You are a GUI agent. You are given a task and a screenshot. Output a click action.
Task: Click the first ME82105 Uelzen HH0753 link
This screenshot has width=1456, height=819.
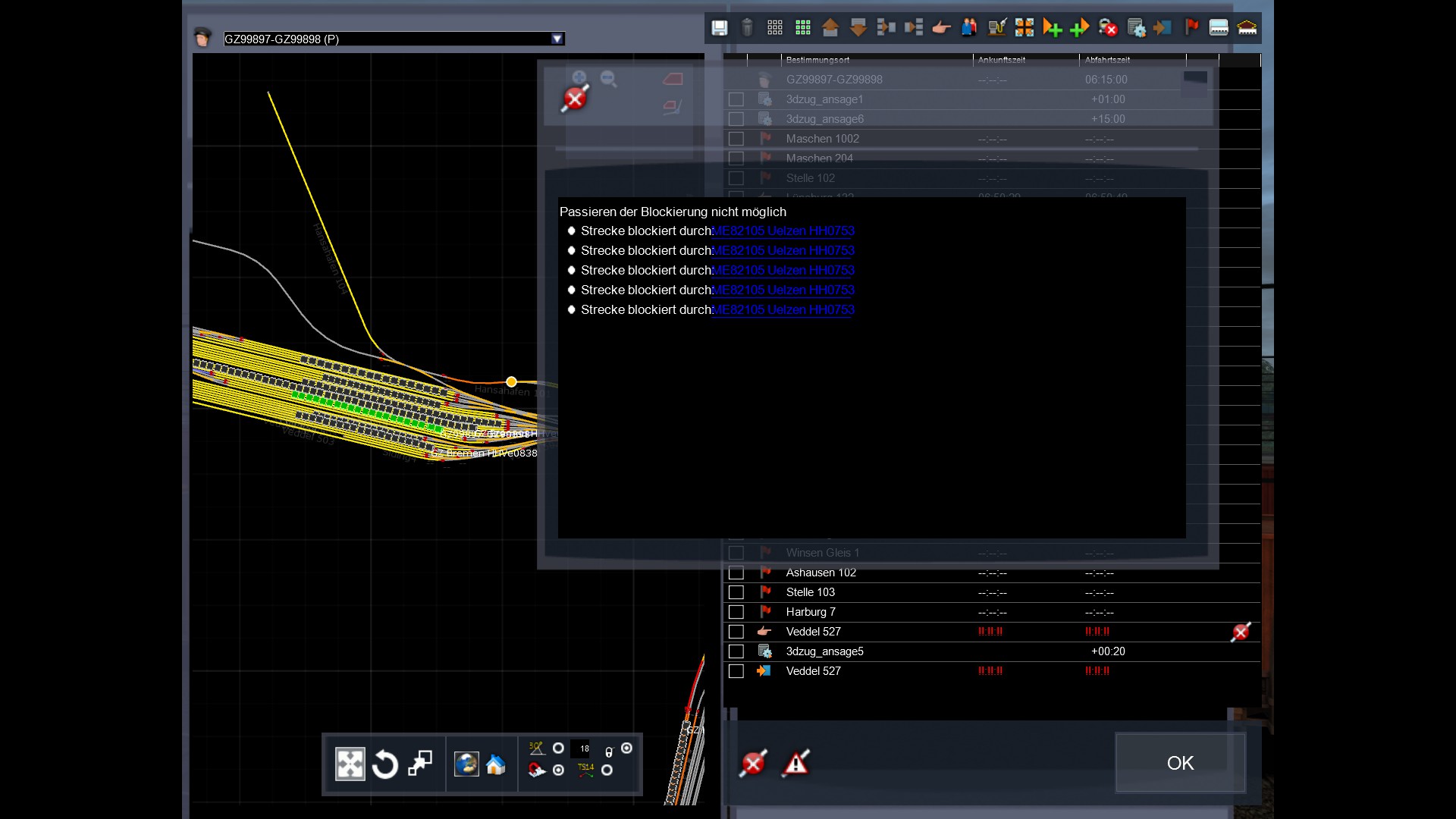783,231
